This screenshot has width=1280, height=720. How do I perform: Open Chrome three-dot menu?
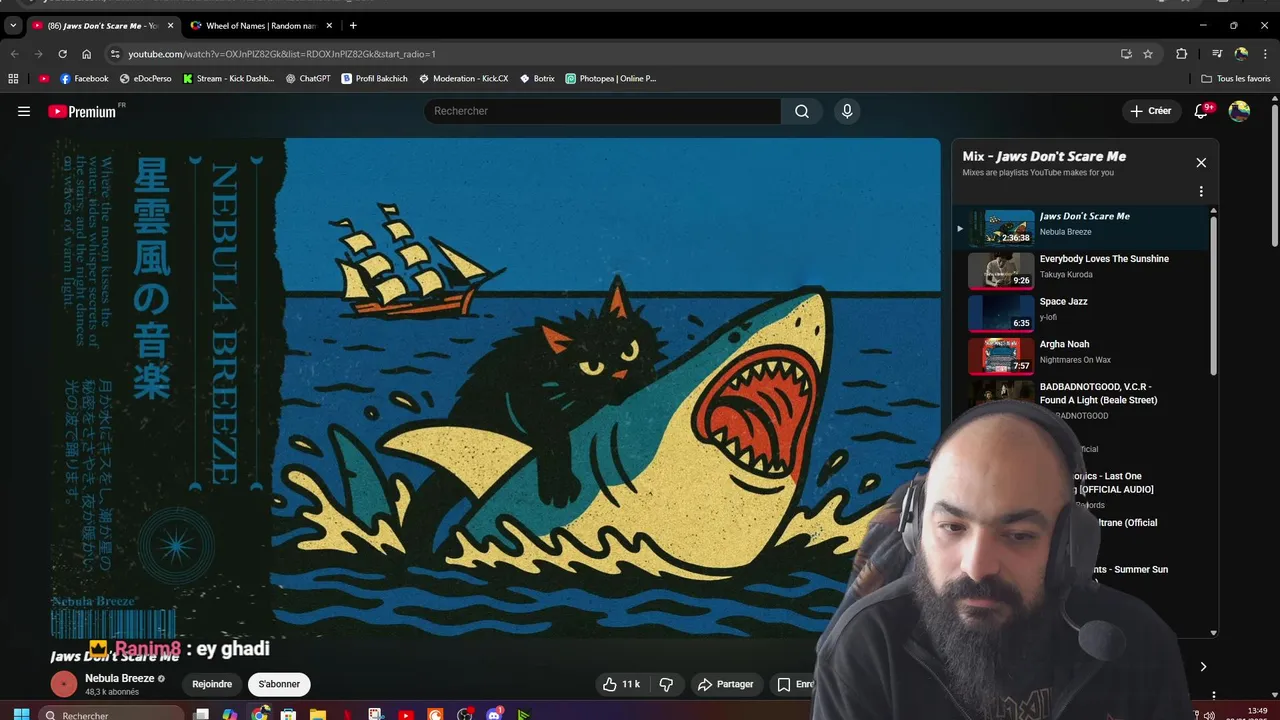1265,54
